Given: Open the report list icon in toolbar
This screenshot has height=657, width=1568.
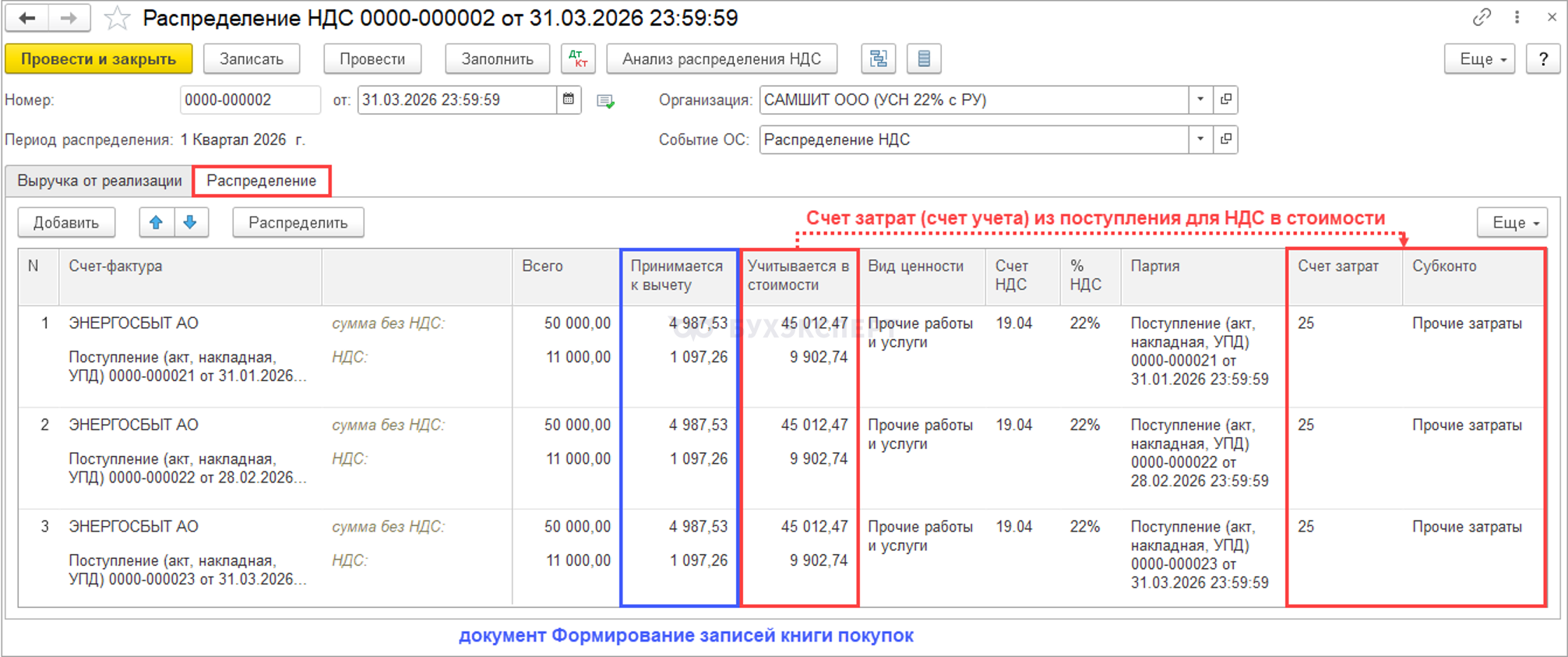Looking at the screenshot, I should tap(924, 58).
